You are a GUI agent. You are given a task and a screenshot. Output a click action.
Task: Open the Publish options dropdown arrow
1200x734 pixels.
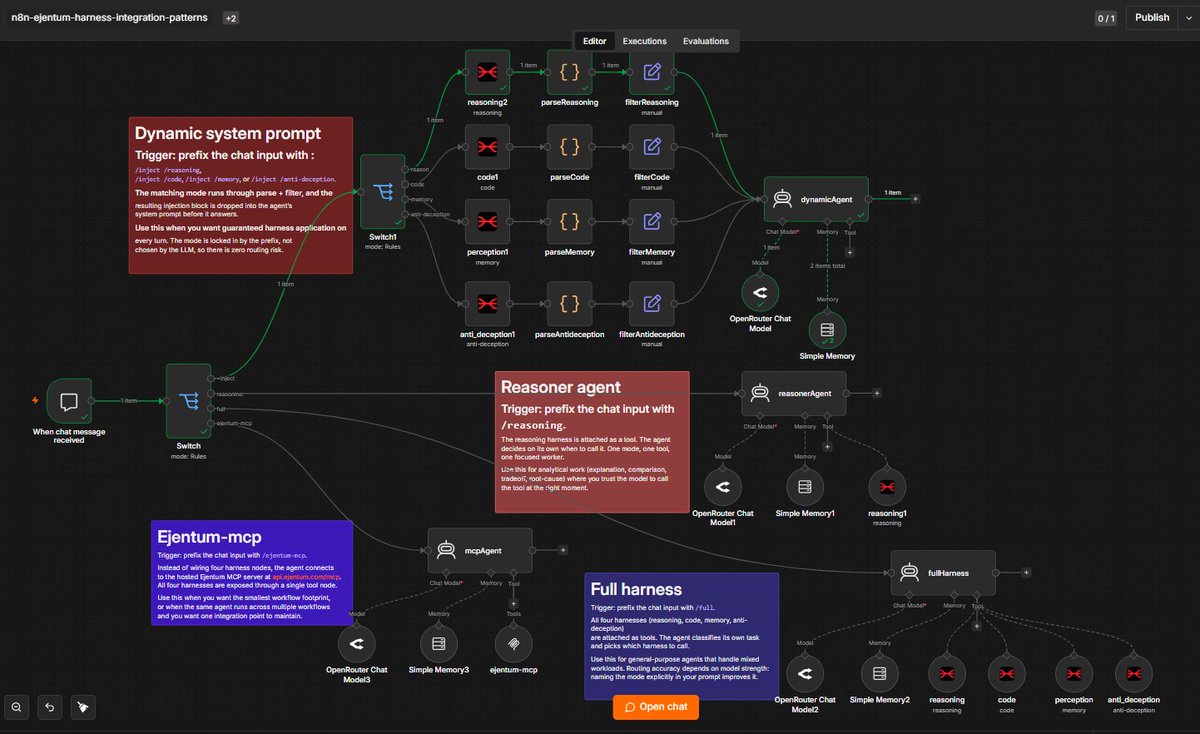[x=1187, y=18]
